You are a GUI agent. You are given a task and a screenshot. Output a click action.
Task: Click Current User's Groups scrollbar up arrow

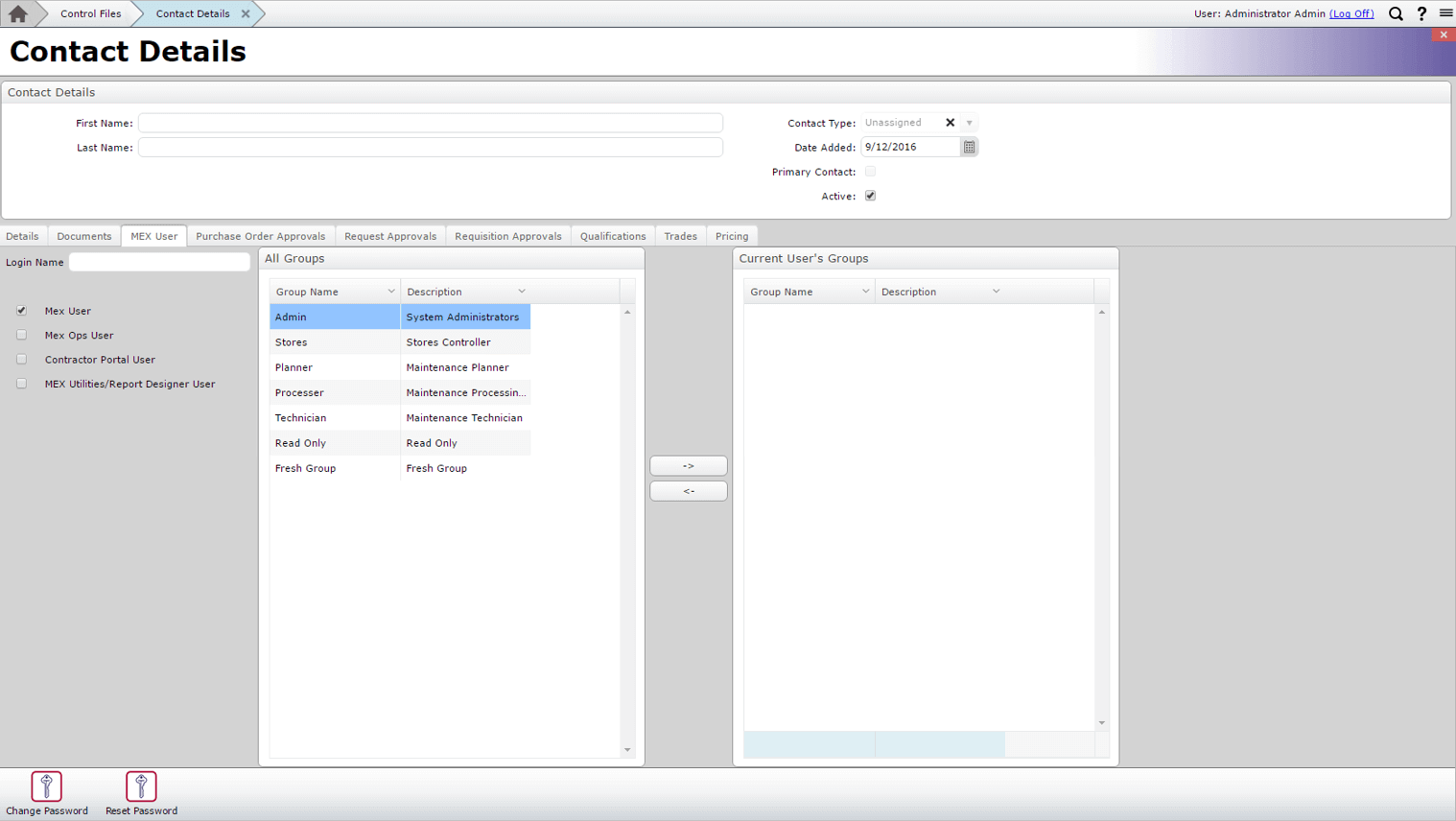1102,312
